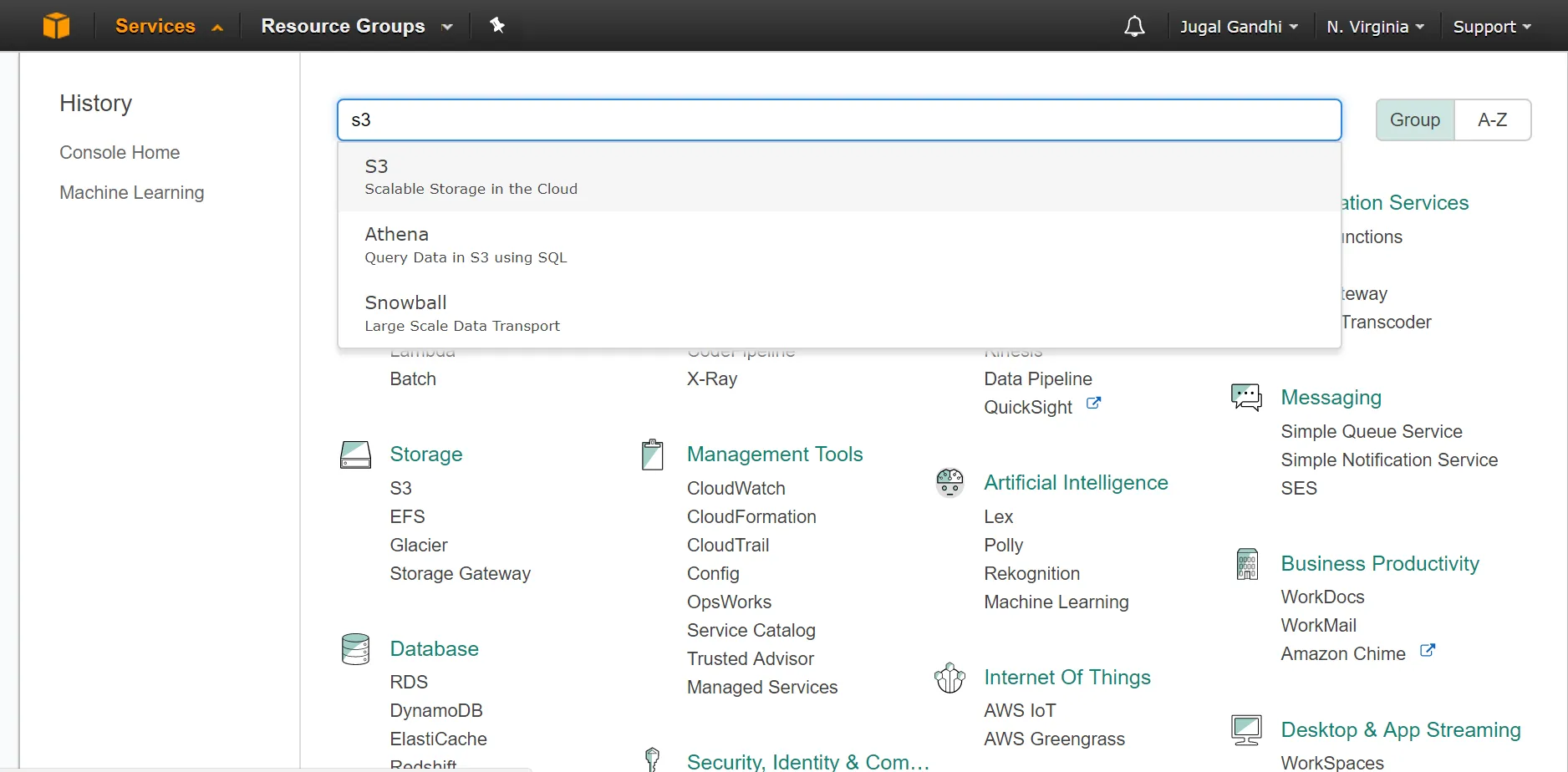Click the Security, Identity key icon

pyautogui.click(x=653, y=759)
